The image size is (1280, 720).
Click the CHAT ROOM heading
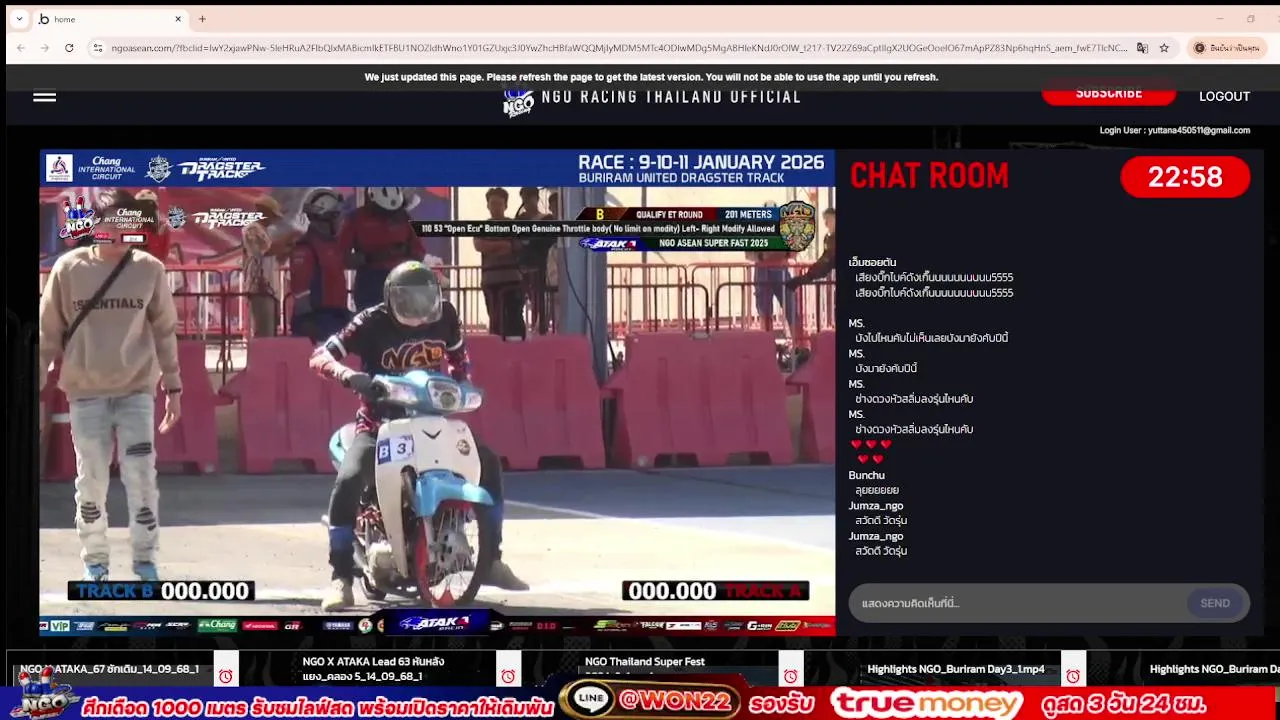pos(929,176)
